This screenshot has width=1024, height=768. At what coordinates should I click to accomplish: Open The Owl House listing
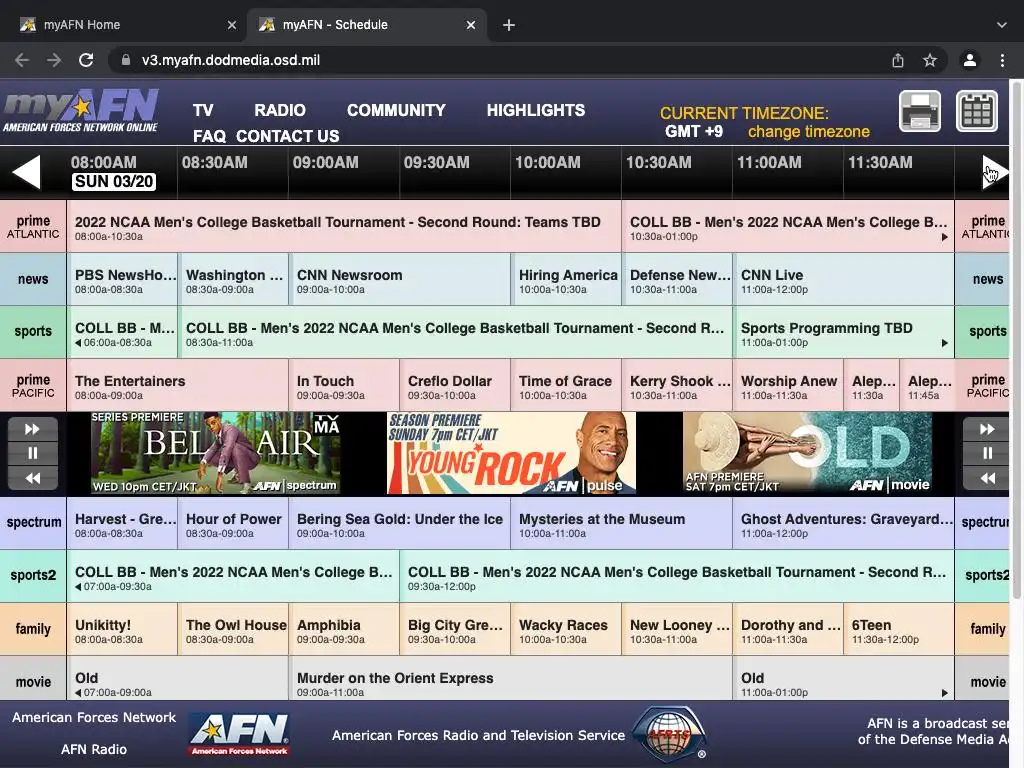(233, 629)
